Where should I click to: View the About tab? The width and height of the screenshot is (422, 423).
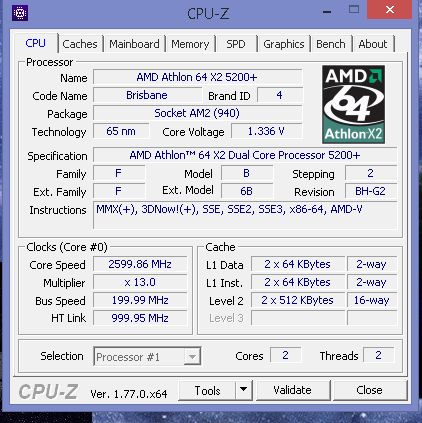pos(373,44)
